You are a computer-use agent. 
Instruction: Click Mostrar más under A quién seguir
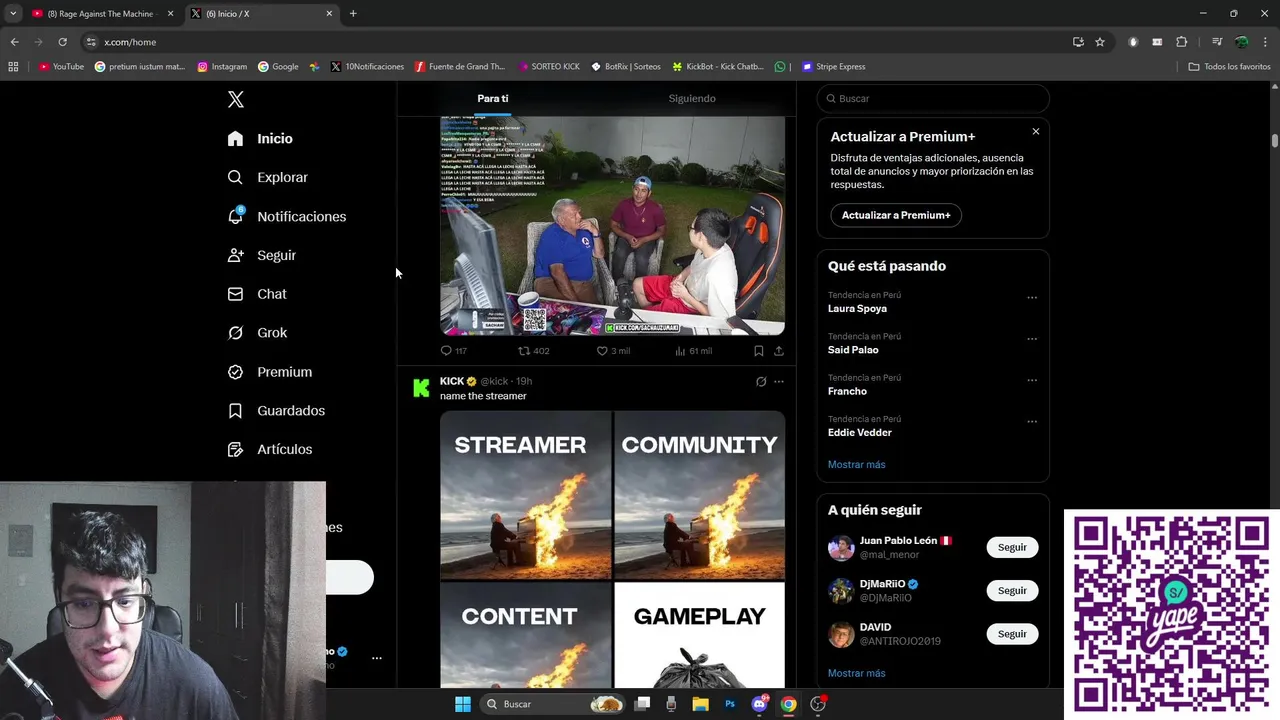[x=856, y=673]
